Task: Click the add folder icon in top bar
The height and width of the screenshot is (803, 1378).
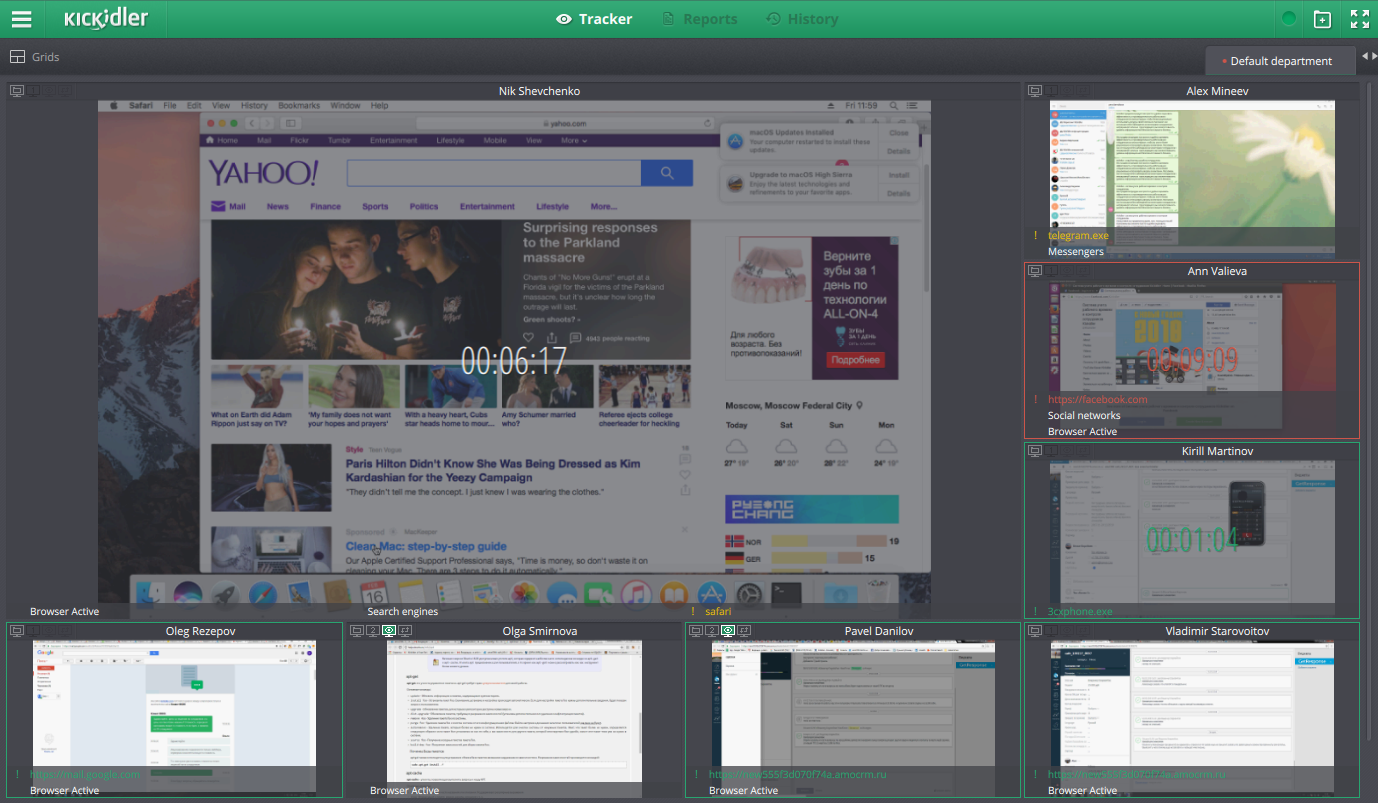Action: tap(1322, 19)
